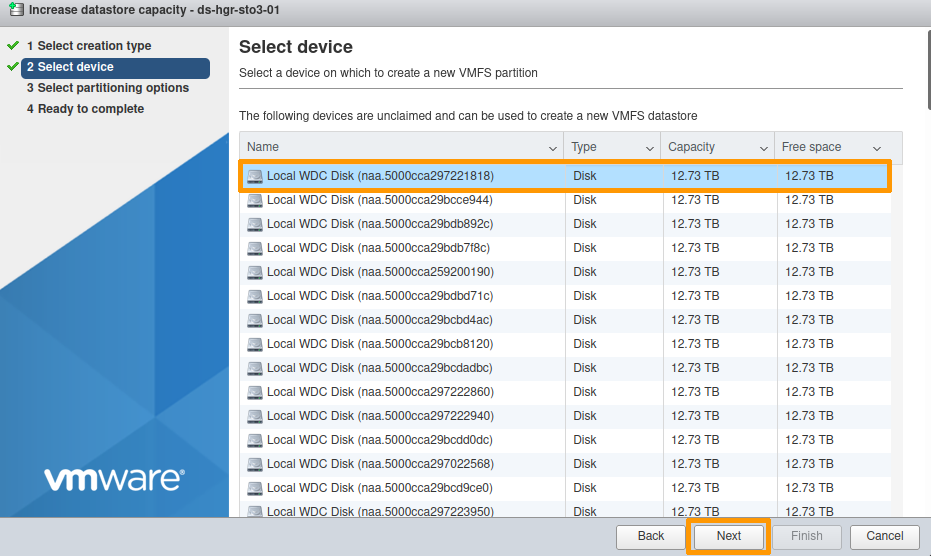
Task: Click disk icon for naa.5000cca29bcb8120
Action: (x=255, y=344)
